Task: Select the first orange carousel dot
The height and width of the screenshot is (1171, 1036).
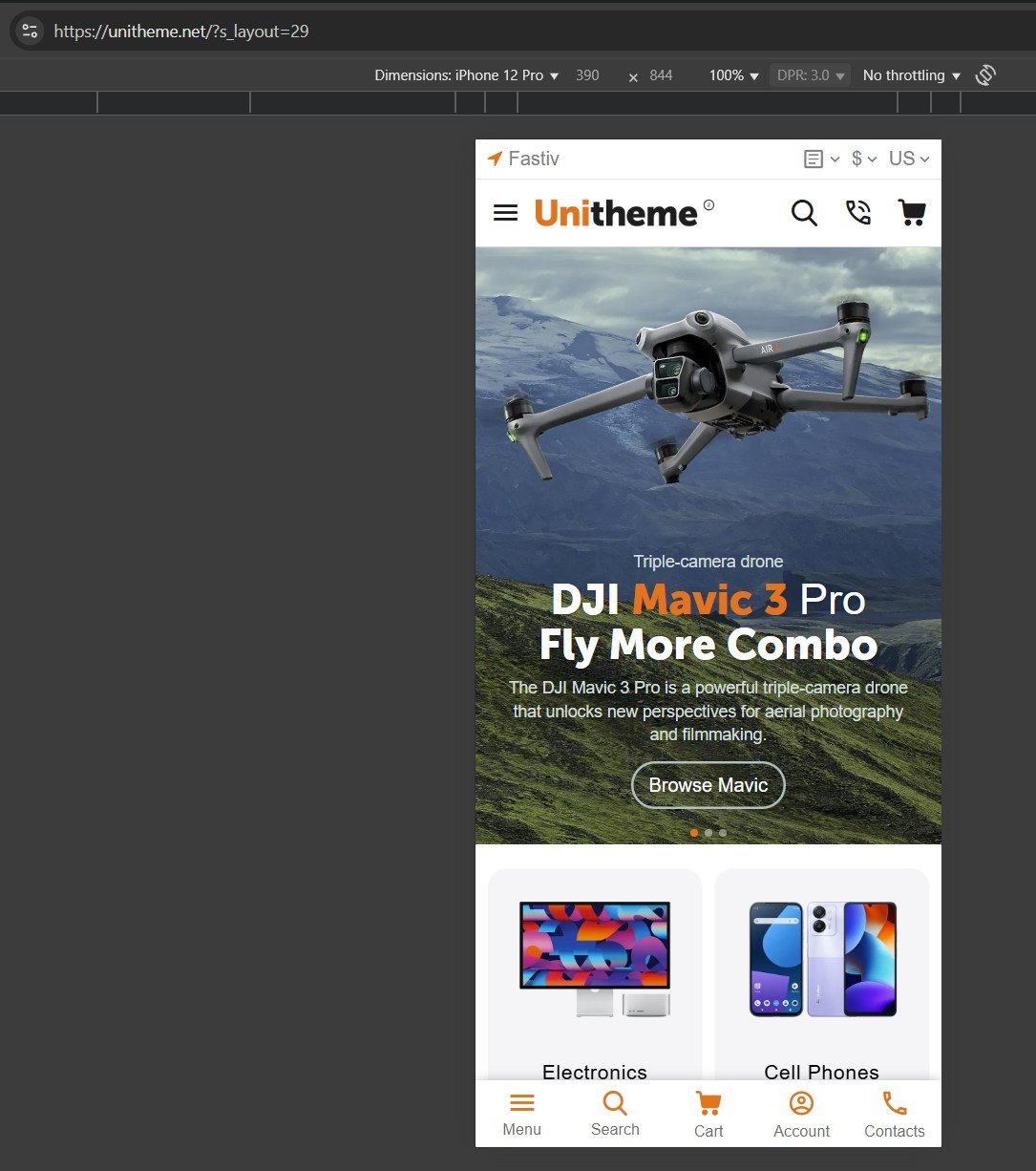Action: click(x=694, y=833)
